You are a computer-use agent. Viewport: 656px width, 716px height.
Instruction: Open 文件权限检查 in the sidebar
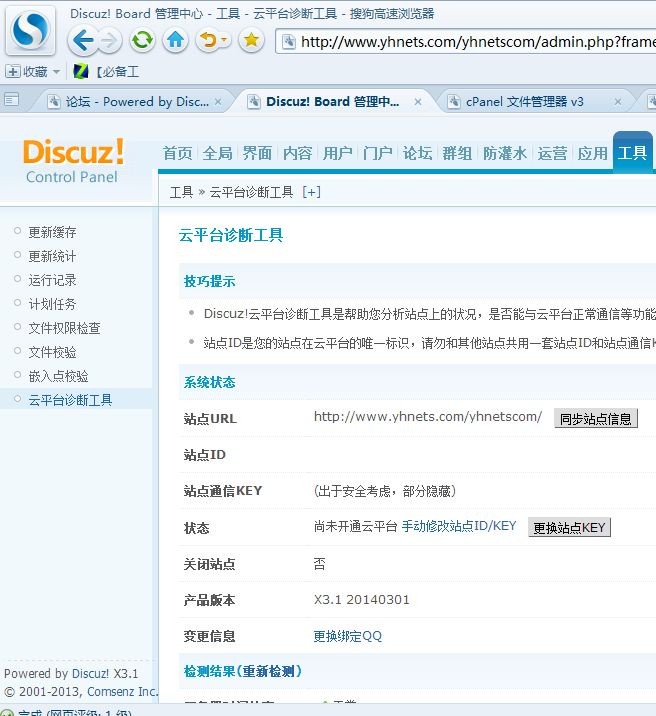[x=64, y=328]
